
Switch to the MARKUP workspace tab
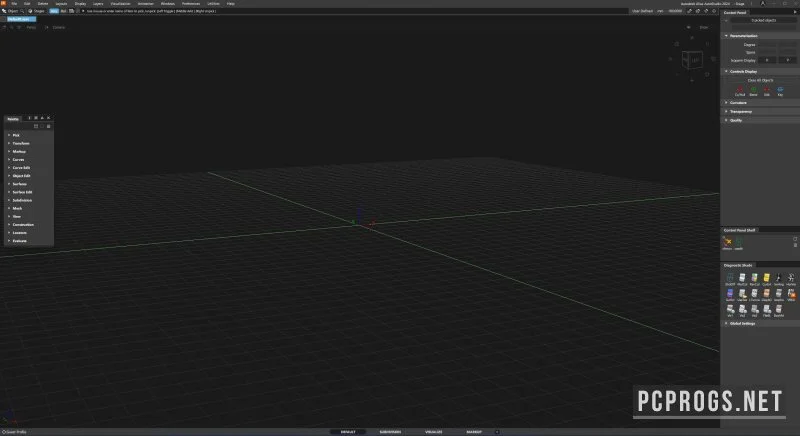pos(474,432)
